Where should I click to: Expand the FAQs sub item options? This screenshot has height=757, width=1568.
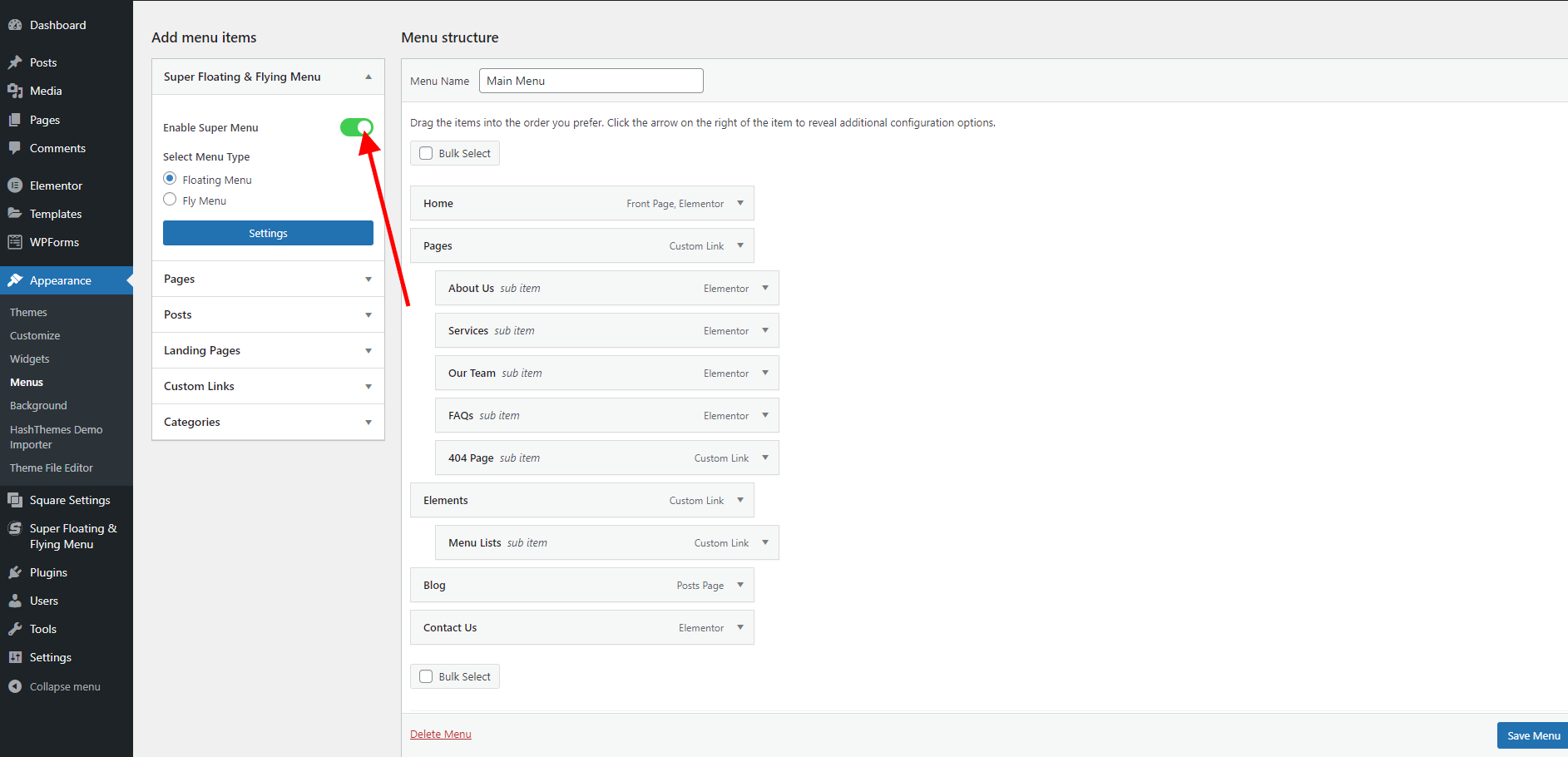point(765,415)
